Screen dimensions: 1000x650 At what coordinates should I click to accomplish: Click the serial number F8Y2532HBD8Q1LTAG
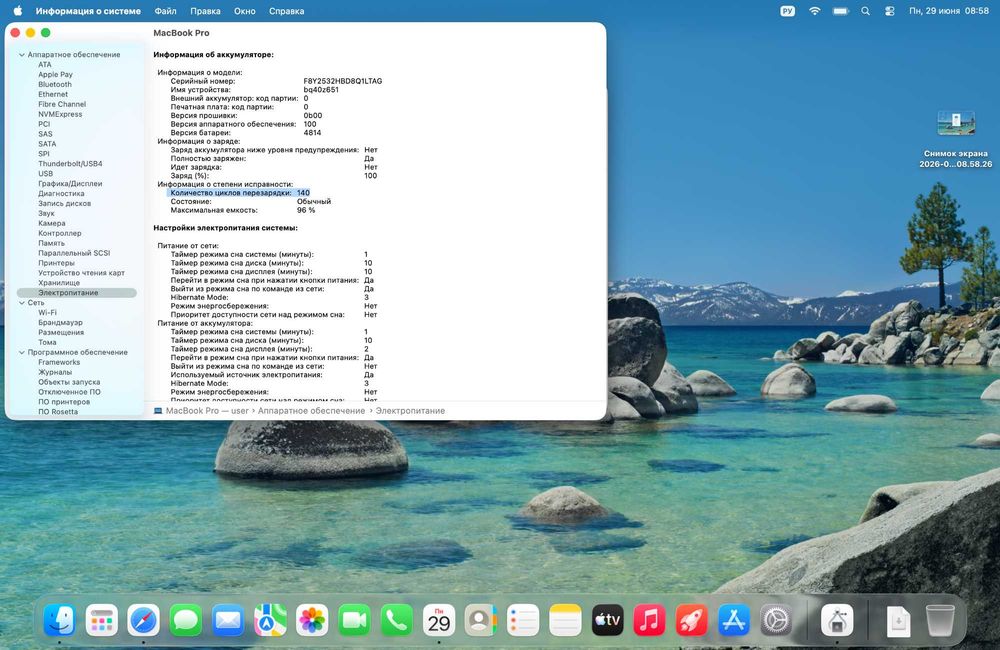click(x=342, y=81)
